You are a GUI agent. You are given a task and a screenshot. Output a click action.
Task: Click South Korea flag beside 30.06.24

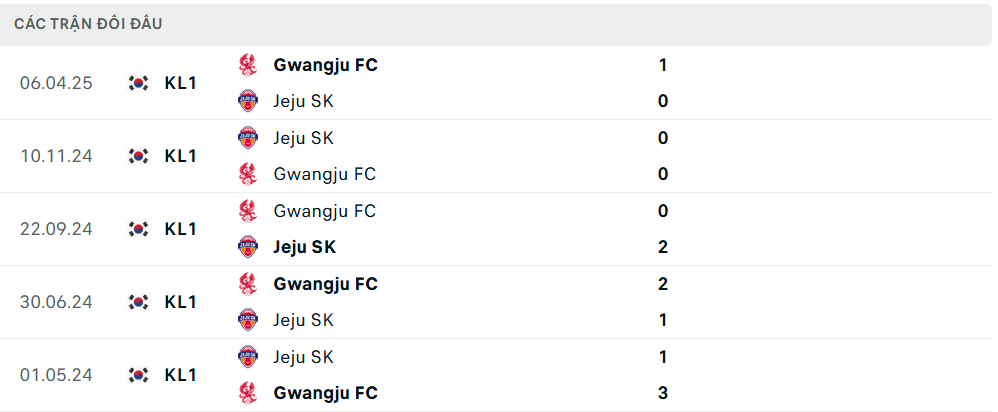pyautogui.click(x=138, y=302)
